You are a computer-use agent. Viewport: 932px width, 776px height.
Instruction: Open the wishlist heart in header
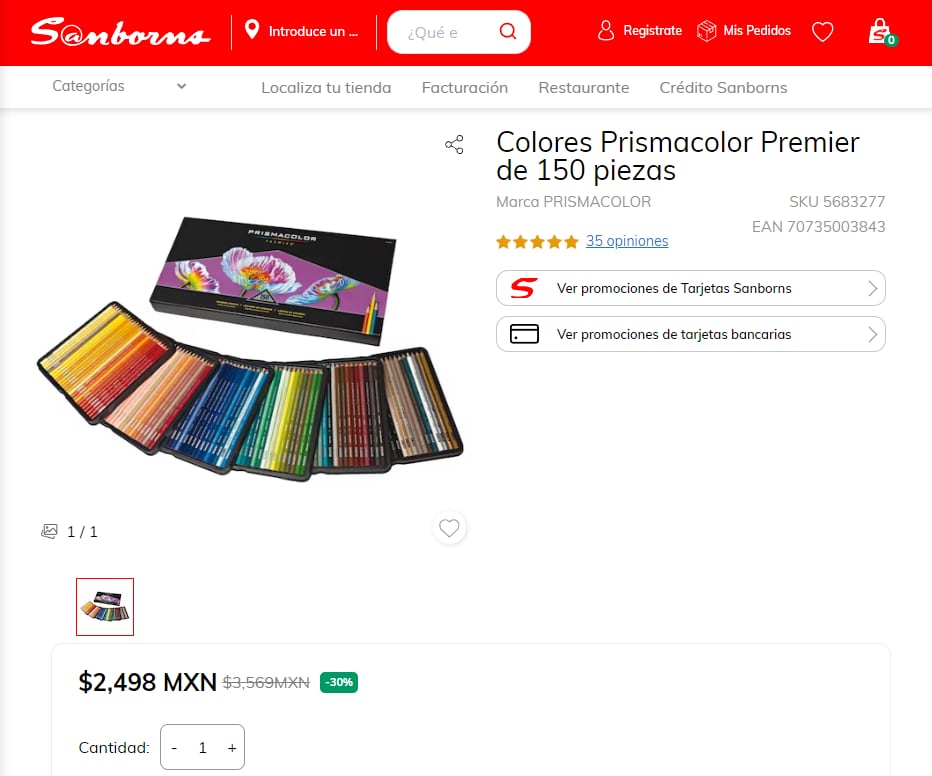point(822,32)
